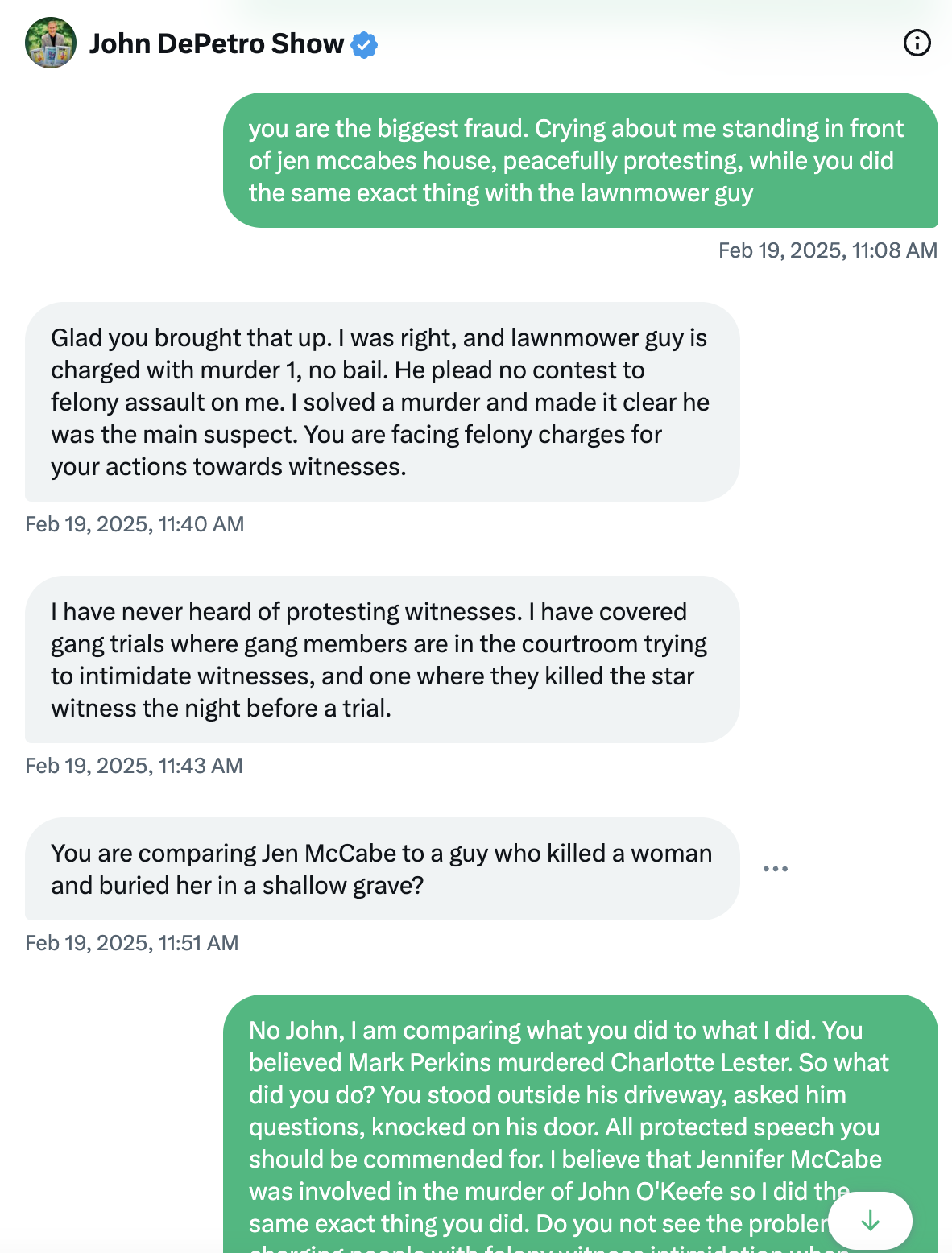Jump to latest messages with the down arrow
This screenshot has height=1253, width=952.
click(x=870, y=1221)
